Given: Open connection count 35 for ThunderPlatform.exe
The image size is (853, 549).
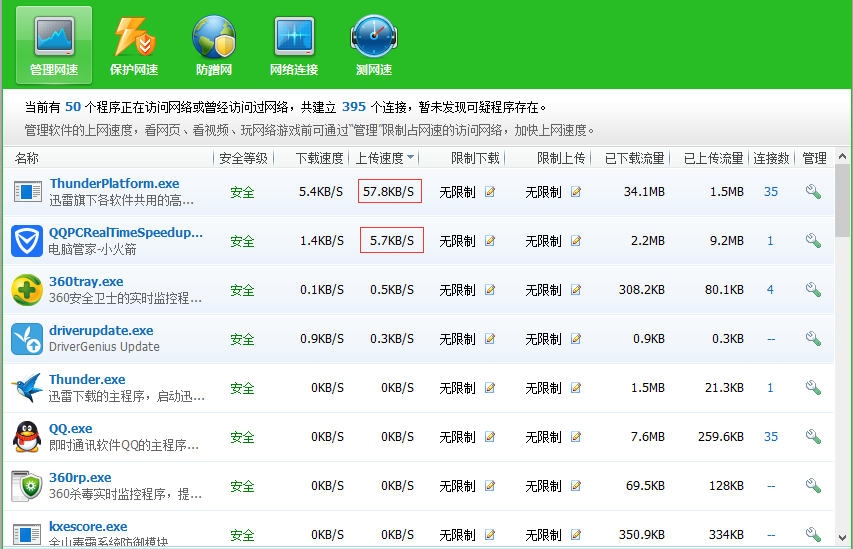Looking at the screenshot, I should [x=771, y=192].
